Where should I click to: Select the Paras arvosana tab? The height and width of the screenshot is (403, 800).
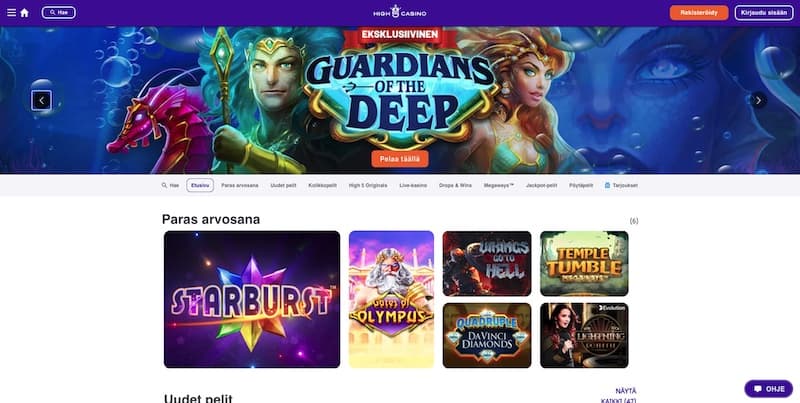[x=240, y=186]
